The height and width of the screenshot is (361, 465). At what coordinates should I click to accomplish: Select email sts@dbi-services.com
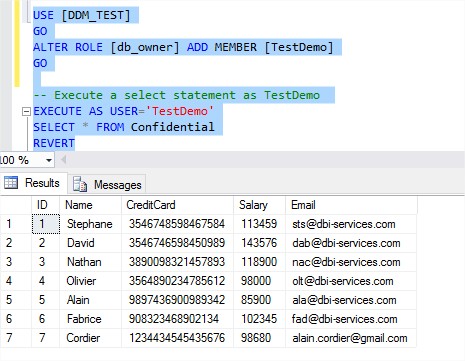click(x=351, y=224)
